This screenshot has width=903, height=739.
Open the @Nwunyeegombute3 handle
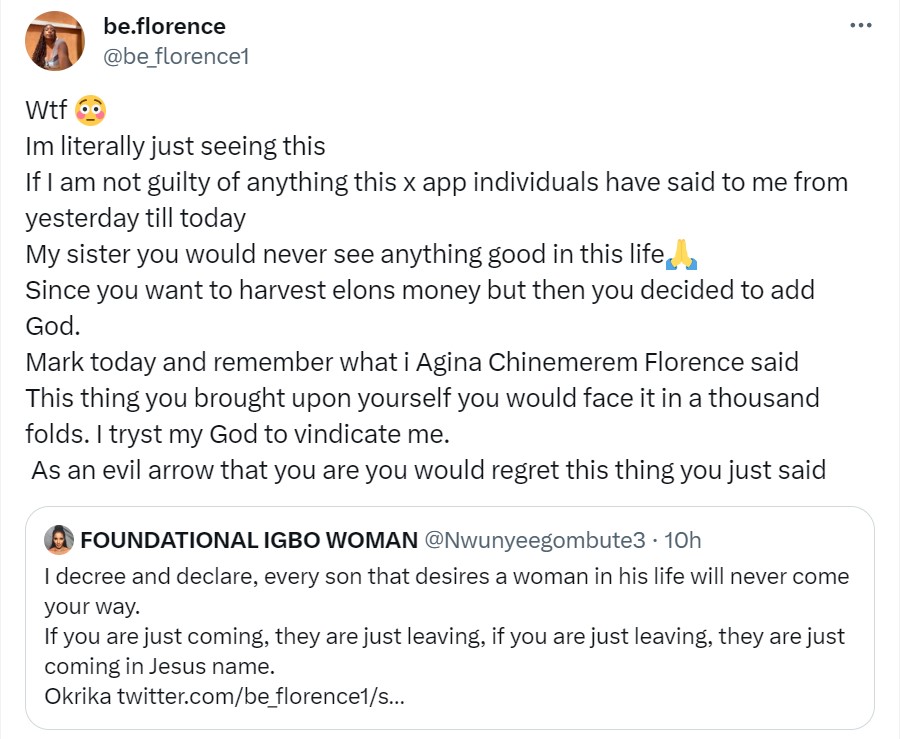[x=536, y=541]
